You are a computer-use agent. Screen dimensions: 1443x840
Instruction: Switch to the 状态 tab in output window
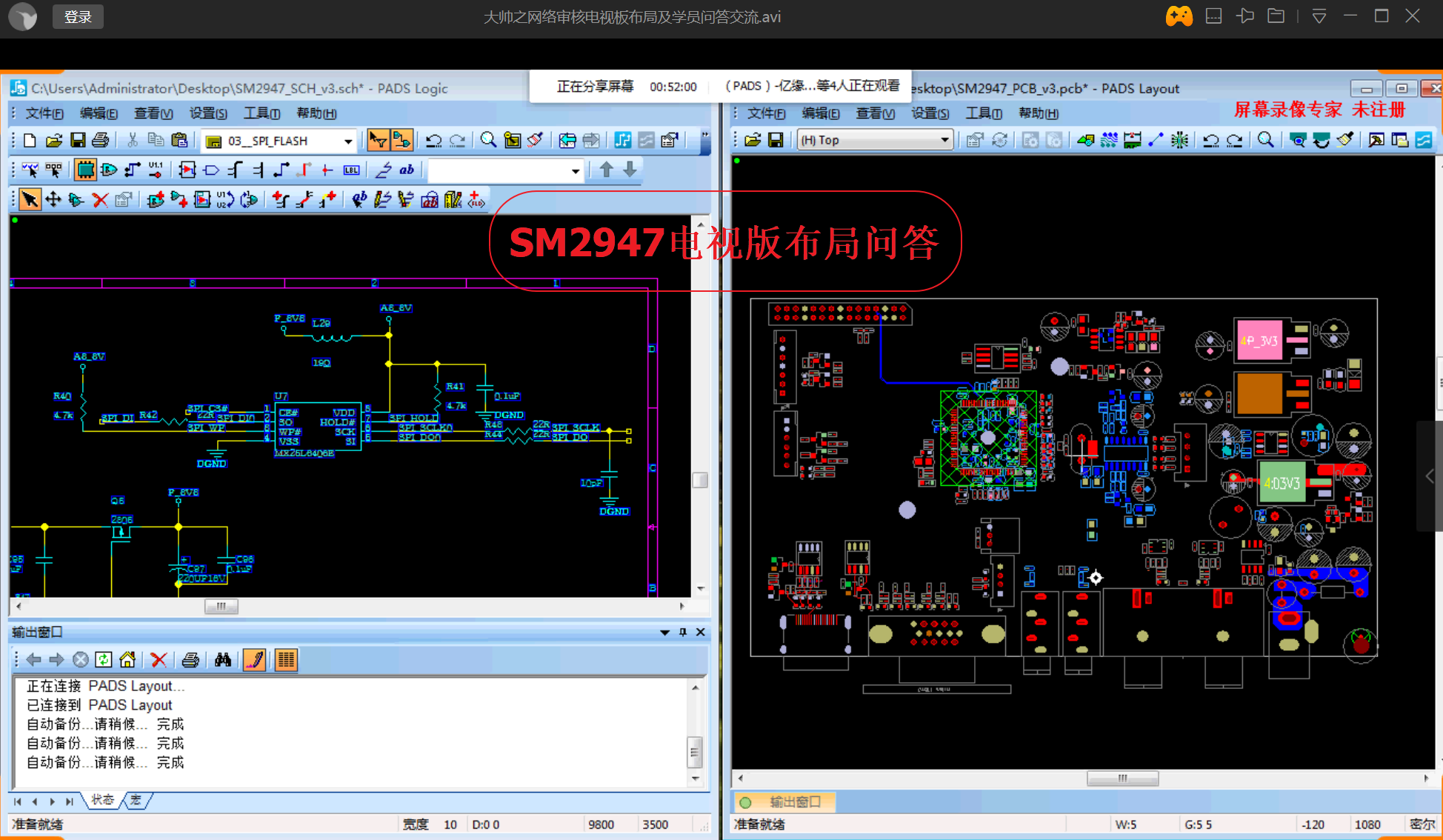(x=102, y=800)
